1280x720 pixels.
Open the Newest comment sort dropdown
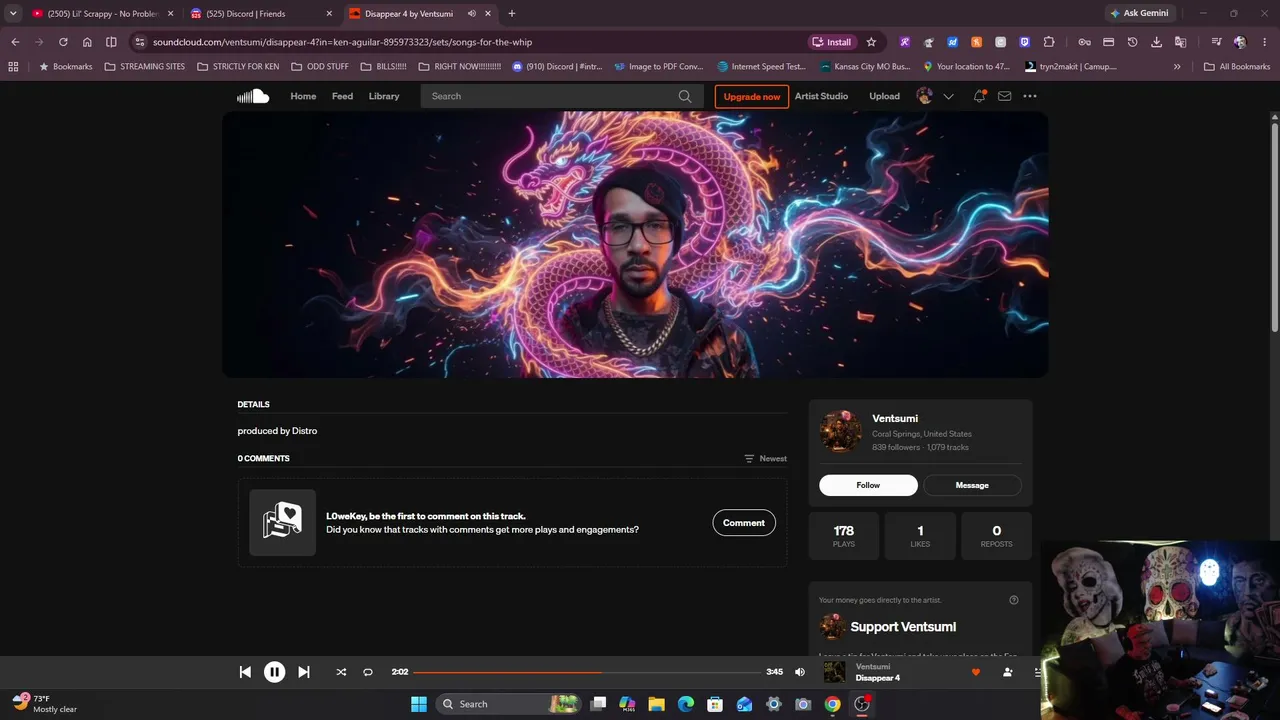(765, 459)
